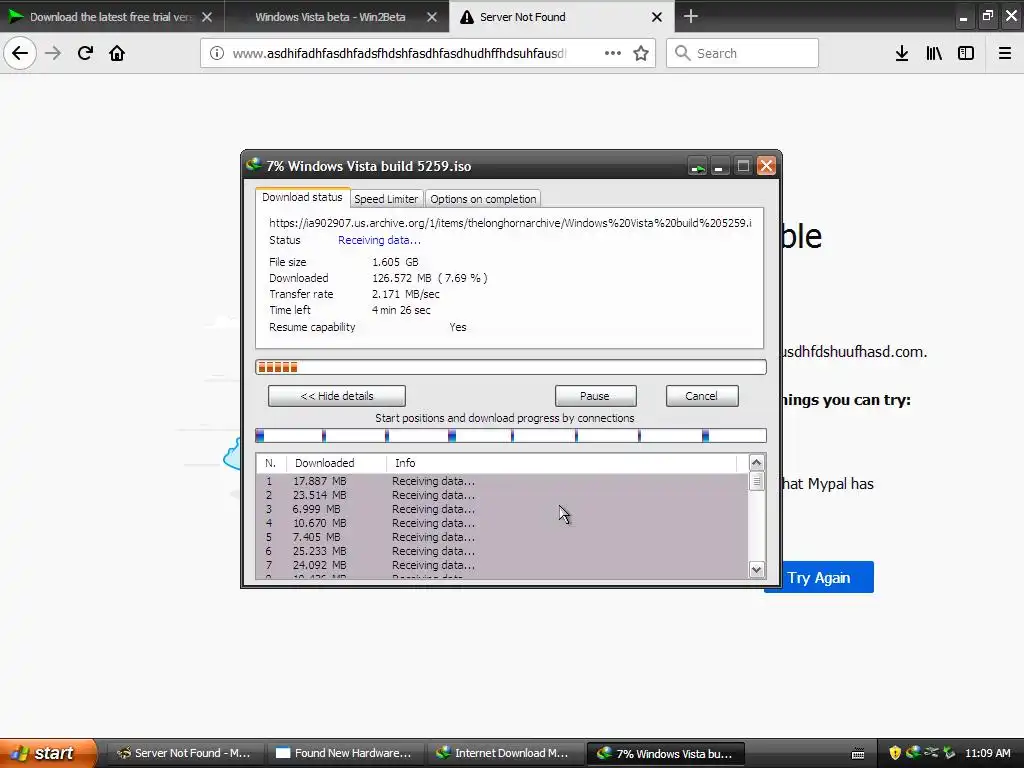Click the 'Receiving data...' status text
The width and height of the screenshot is (1024, 768).
379,240
